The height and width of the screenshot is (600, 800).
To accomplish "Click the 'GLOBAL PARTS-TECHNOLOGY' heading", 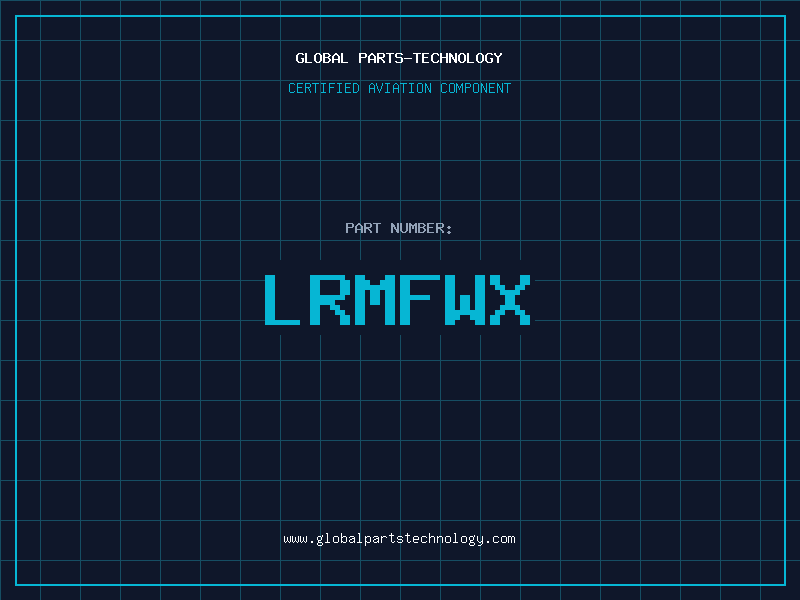I will point(399,58).
